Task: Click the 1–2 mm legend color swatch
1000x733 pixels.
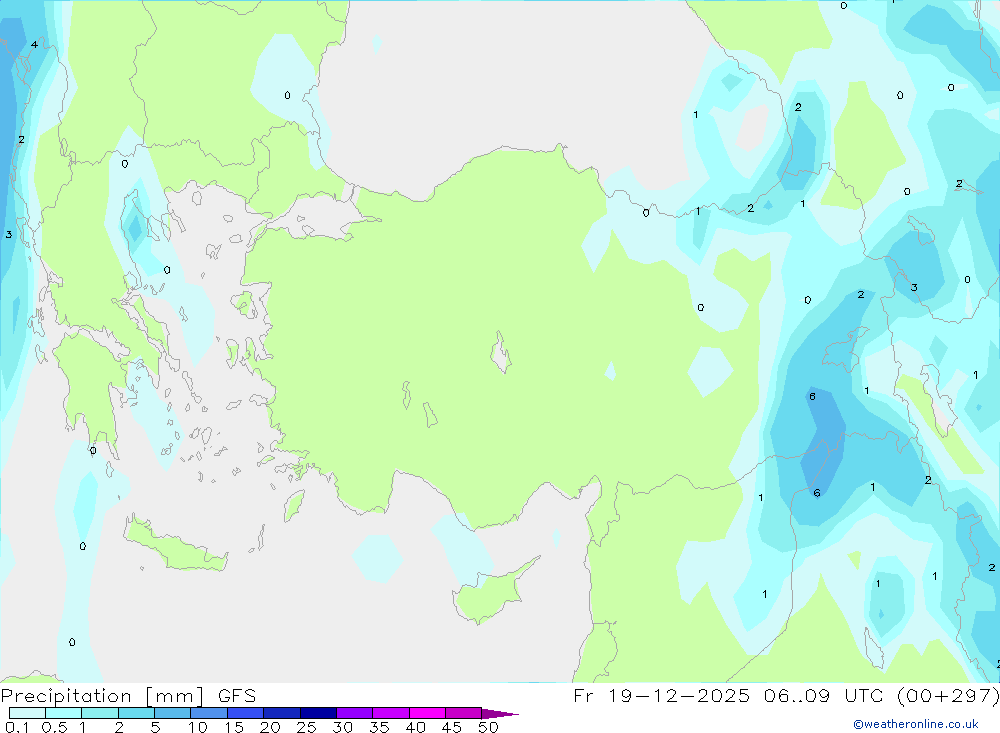Action: point(99,713)
